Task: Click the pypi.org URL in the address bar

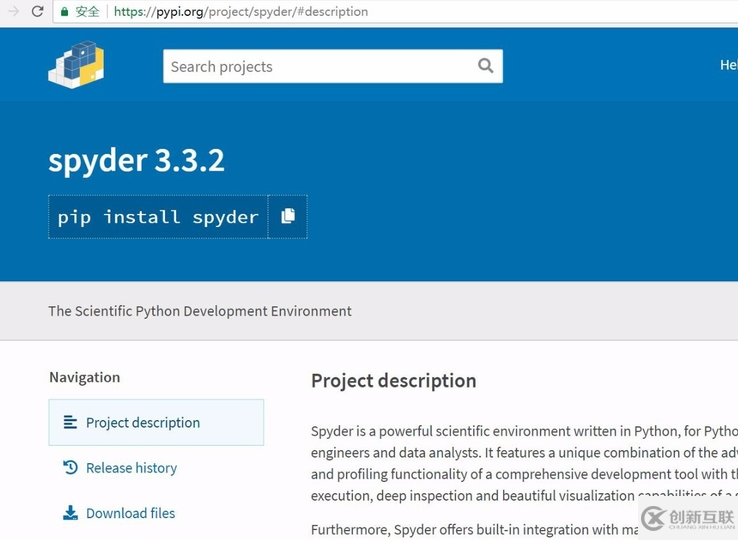Action: (241, 11)
